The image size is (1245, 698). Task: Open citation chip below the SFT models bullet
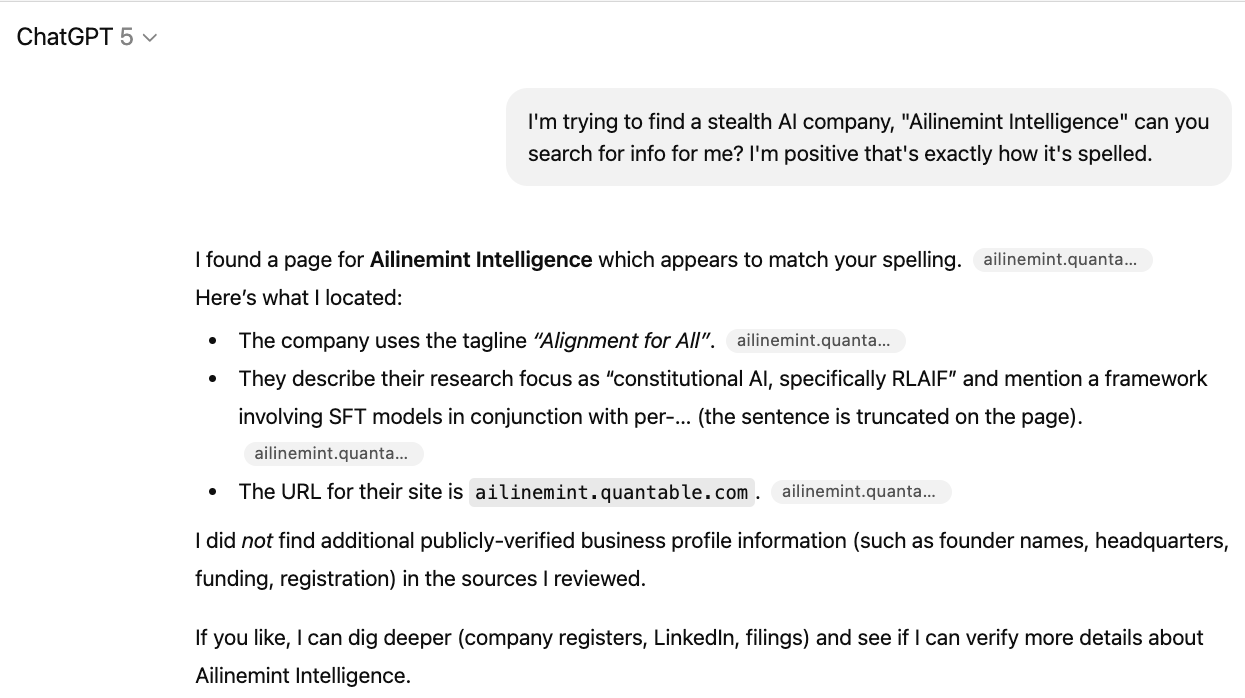pos(332,454)
